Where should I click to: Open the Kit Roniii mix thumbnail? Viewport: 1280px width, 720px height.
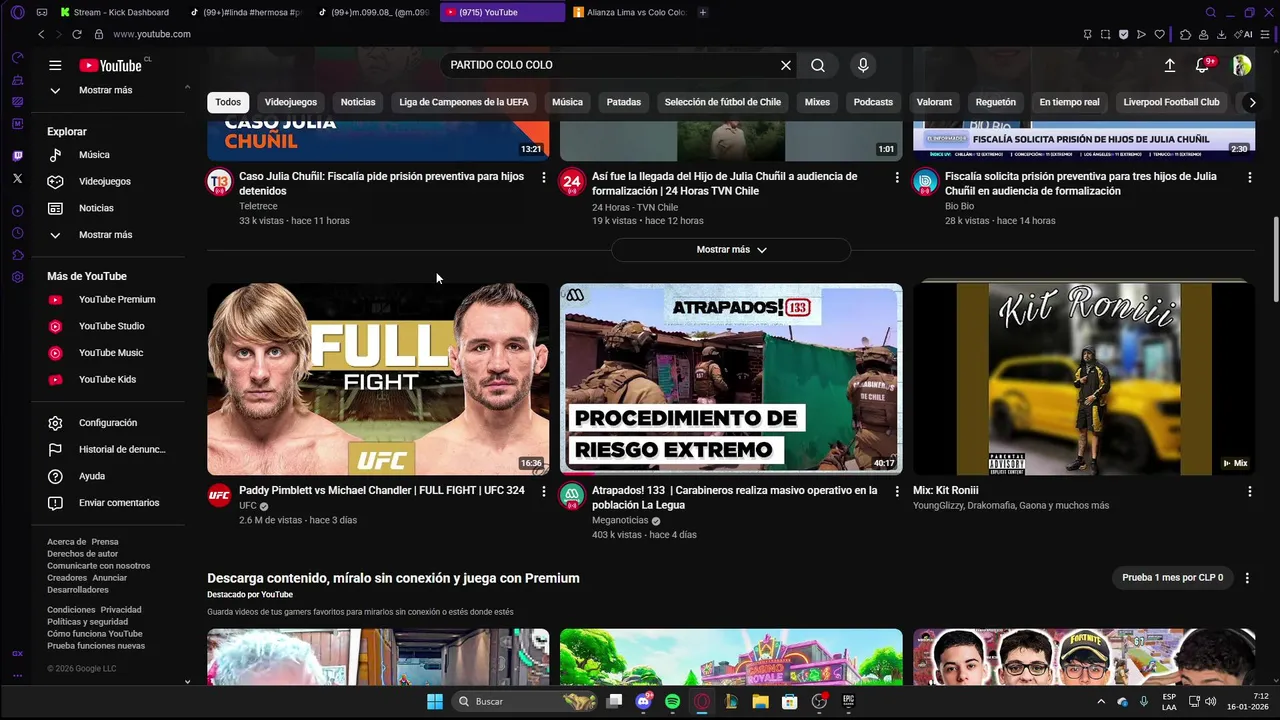tap(1084, 379)
